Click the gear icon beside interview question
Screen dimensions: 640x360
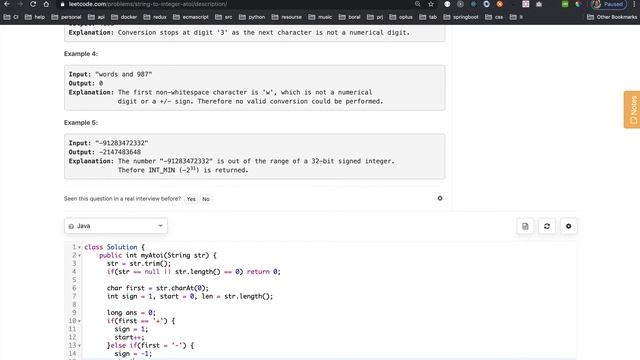(440, 198)
